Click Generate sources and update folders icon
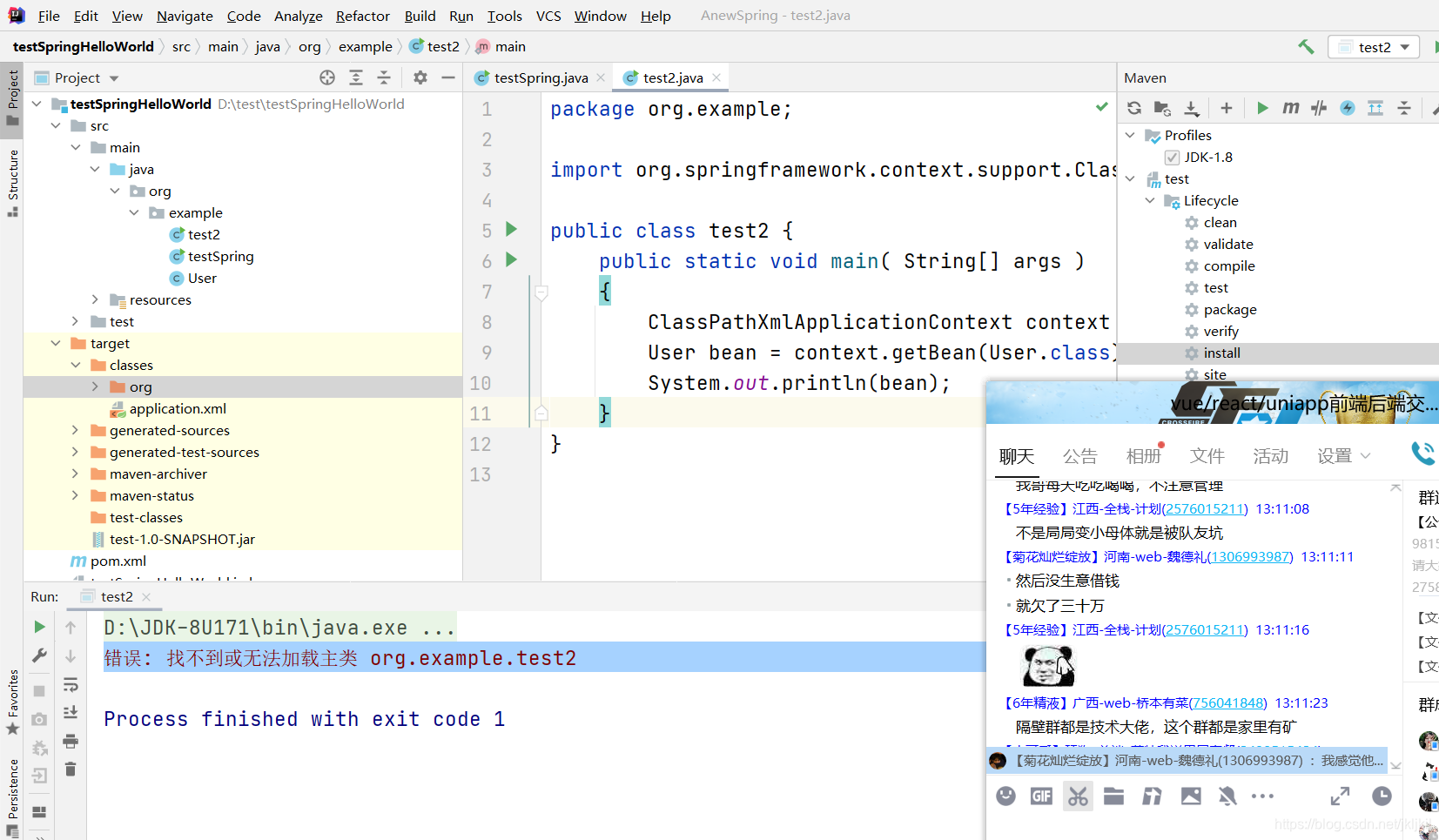 point(1162,108)
